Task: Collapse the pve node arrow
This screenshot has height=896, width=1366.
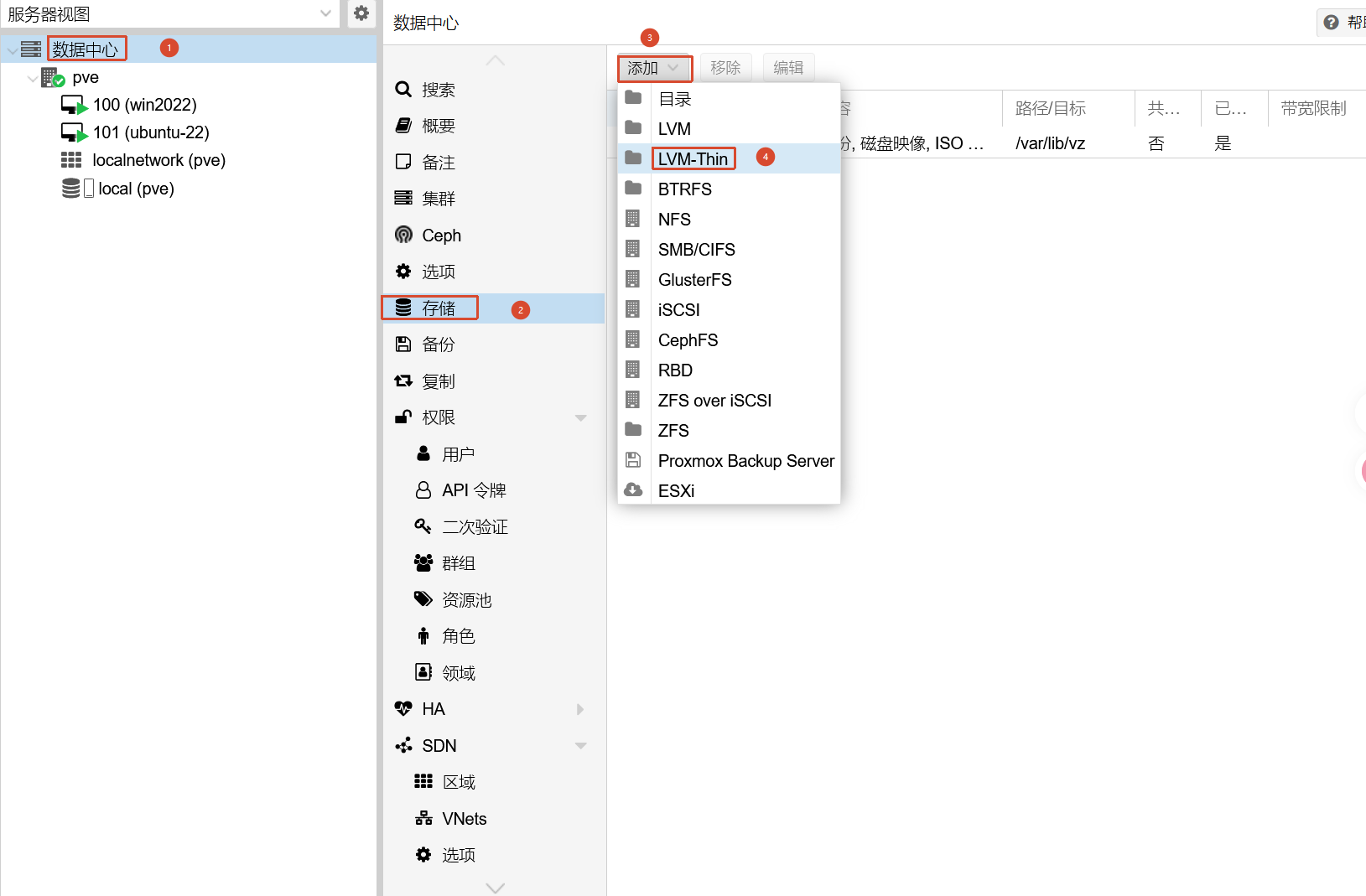Action: [x=33, y=78]
